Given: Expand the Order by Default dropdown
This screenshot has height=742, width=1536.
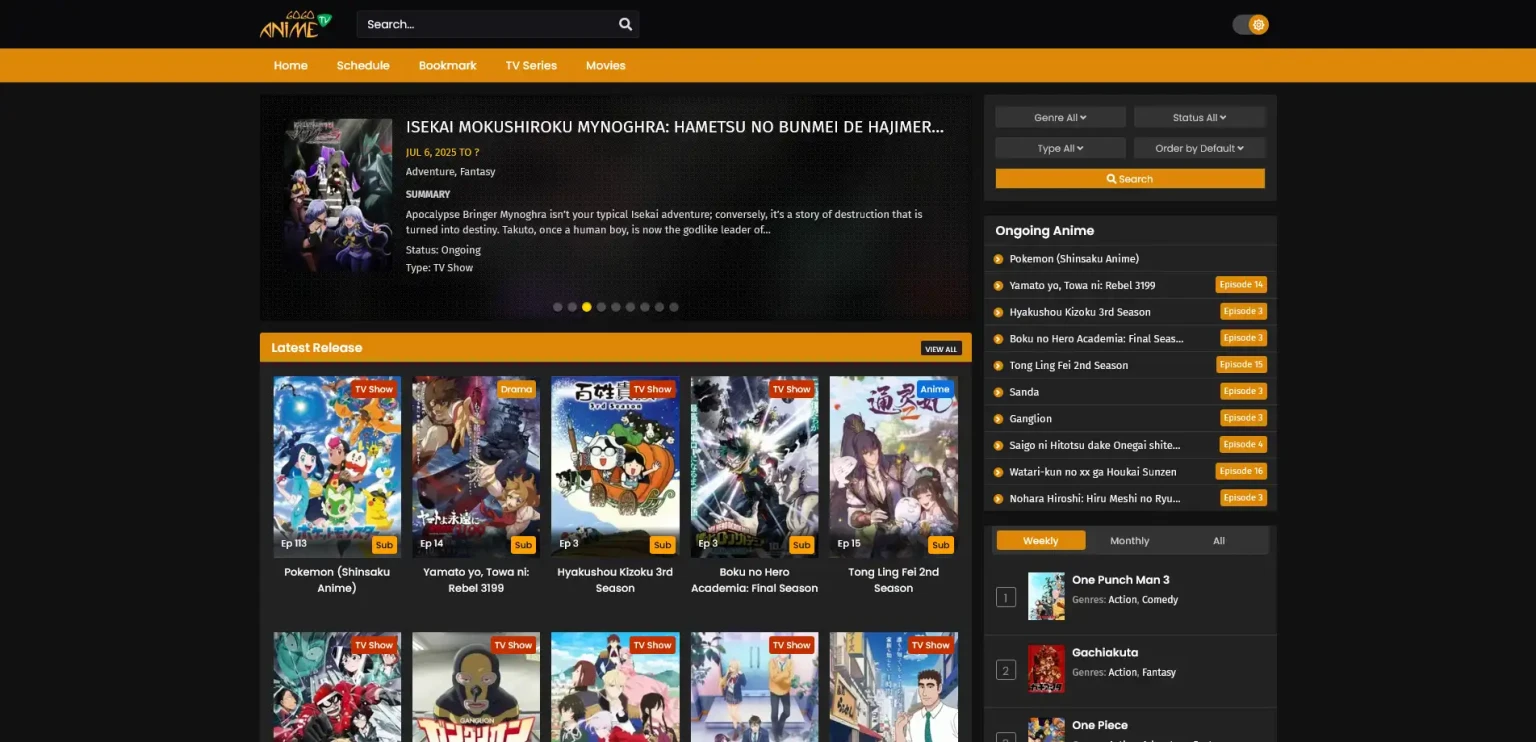Looking at the screenshot, I should coord(1199,148).
